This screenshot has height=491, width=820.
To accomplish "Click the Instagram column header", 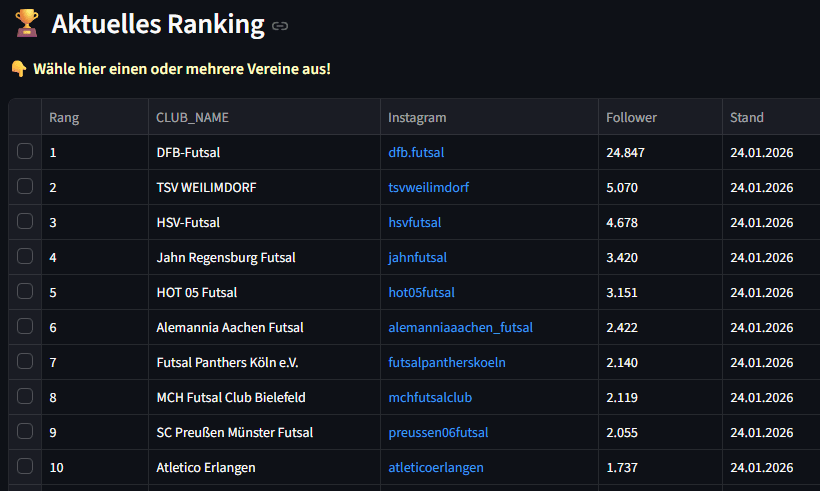I will click(417, 117).
